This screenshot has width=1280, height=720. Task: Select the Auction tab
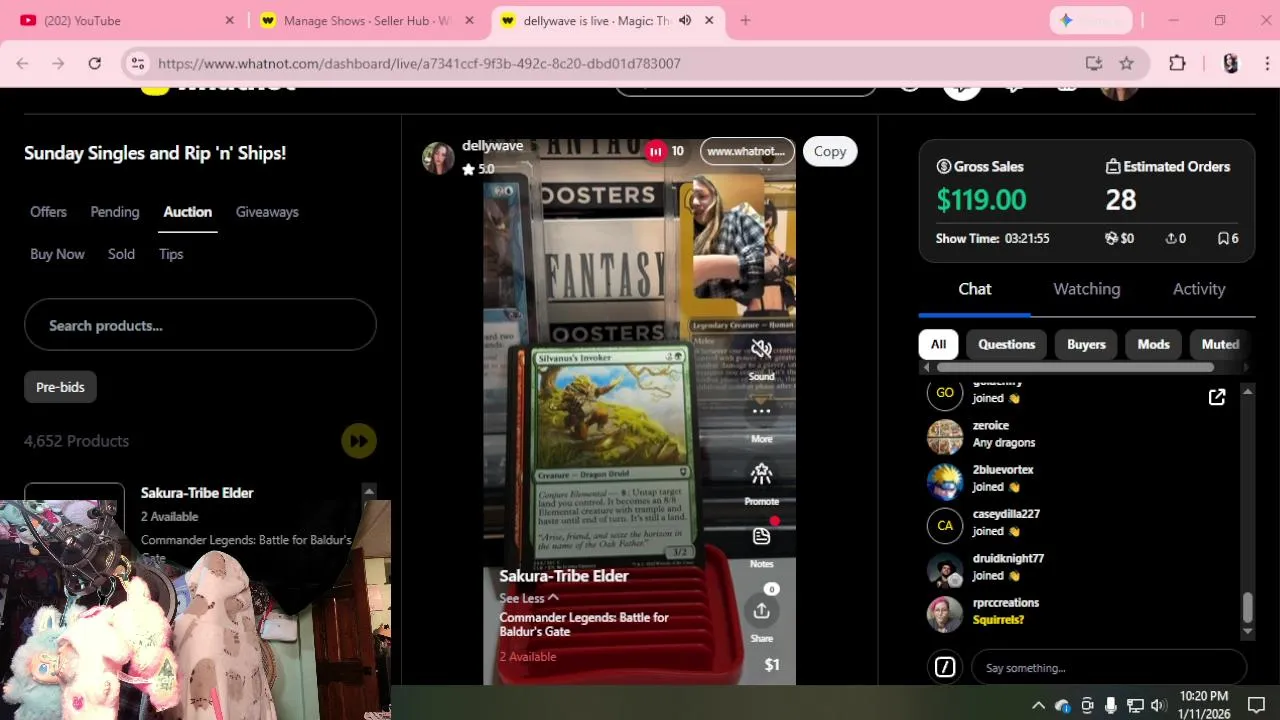pos(188,212)
